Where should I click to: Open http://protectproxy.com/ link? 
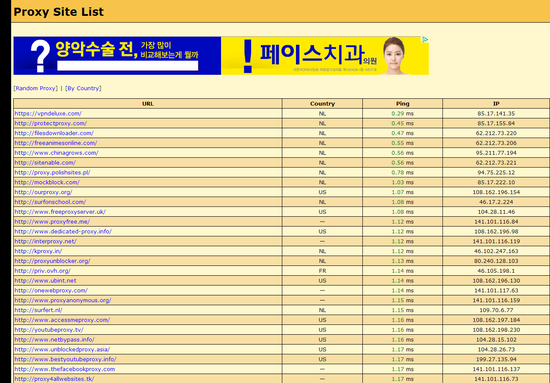click(x=51, y=123)
